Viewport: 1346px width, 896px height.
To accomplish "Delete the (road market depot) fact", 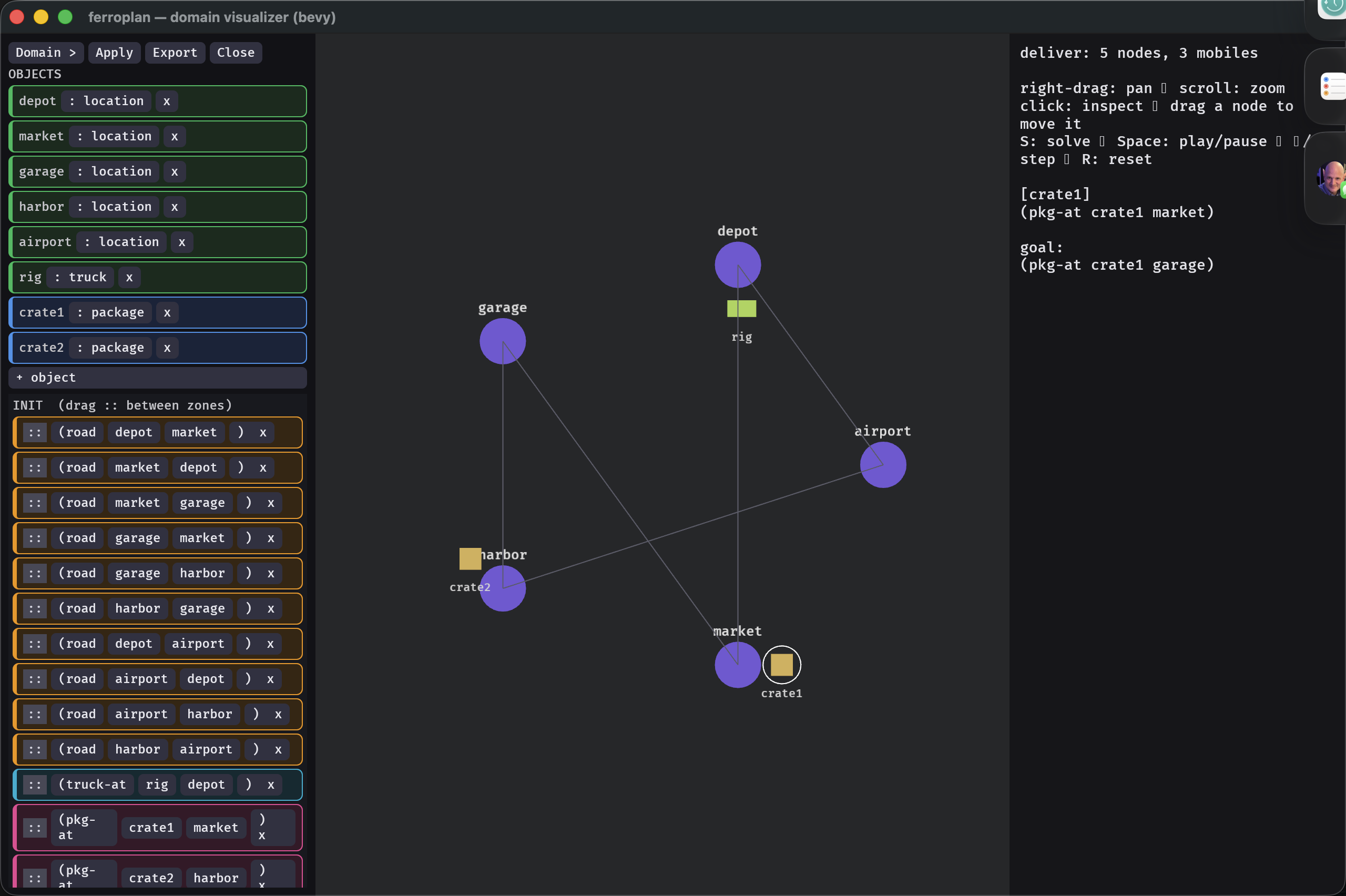I will [263, 468].
